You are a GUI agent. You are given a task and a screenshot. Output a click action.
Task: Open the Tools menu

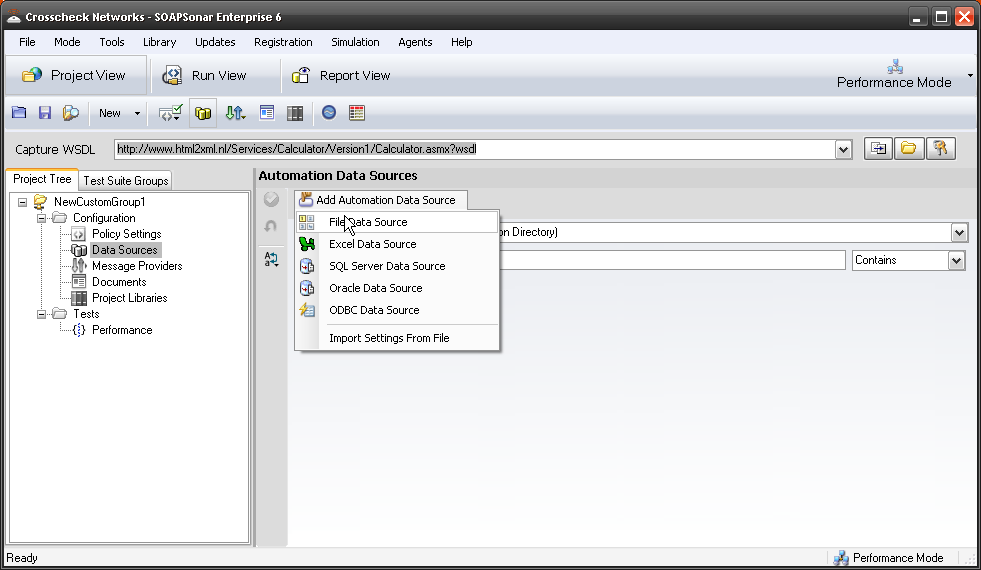pyautogui.click(x=111, y=42)
